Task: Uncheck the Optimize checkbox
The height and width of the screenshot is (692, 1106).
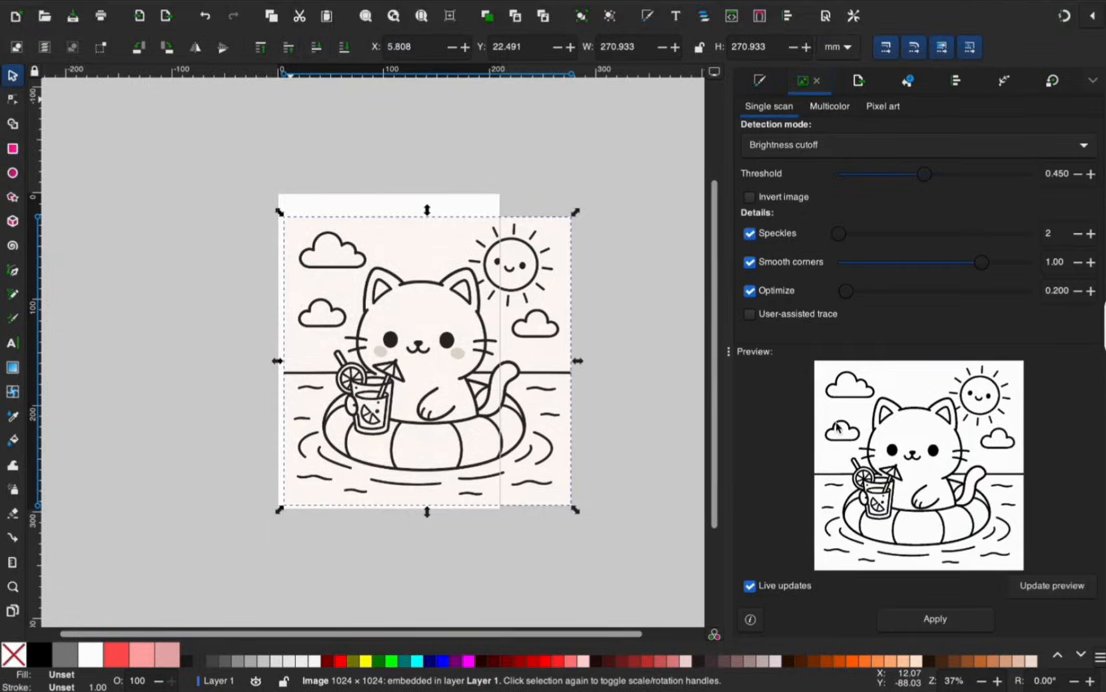Action: pyautogui.click(x=749, y=291)
